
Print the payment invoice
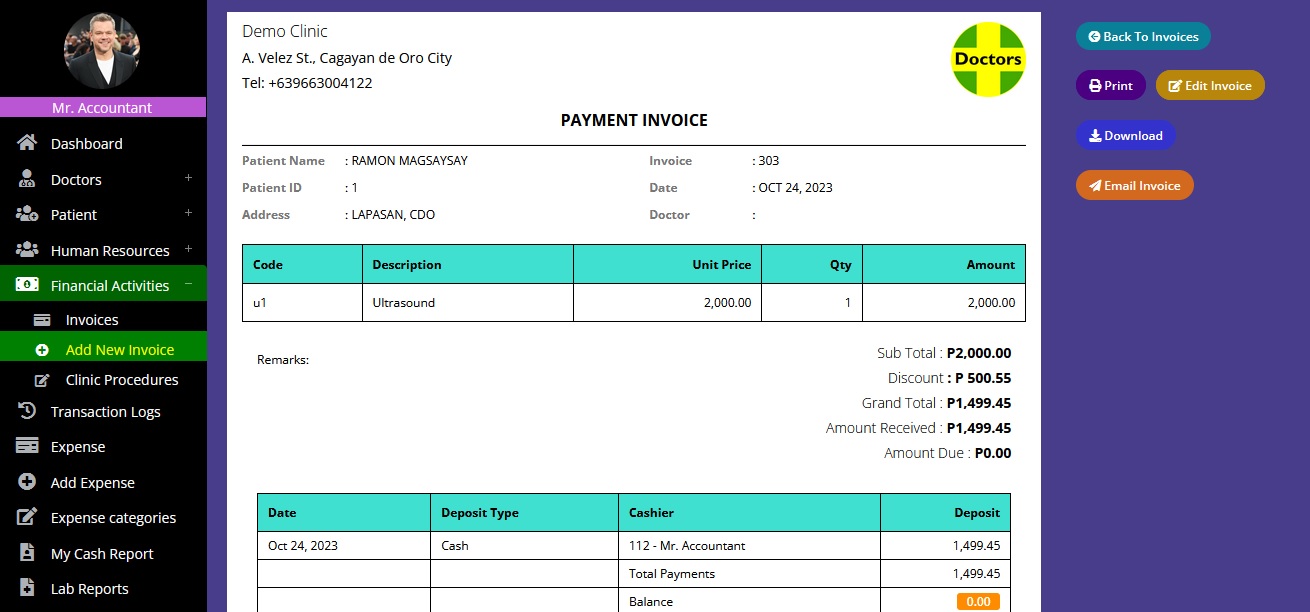[x=1110, y=85]
